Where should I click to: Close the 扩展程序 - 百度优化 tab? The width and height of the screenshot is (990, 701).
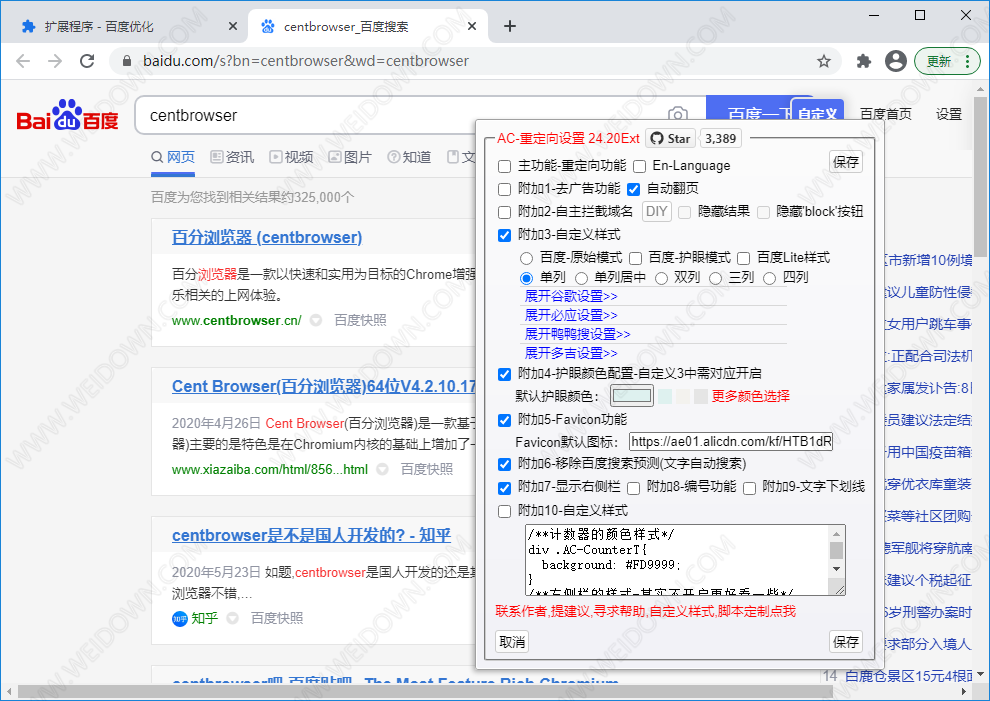coord(233,26)
